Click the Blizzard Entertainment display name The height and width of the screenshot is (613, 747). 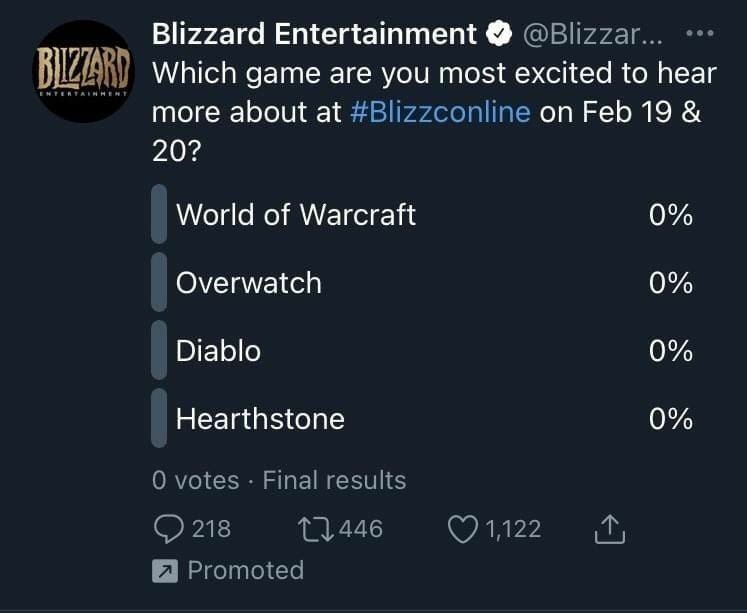click(314, 34)
